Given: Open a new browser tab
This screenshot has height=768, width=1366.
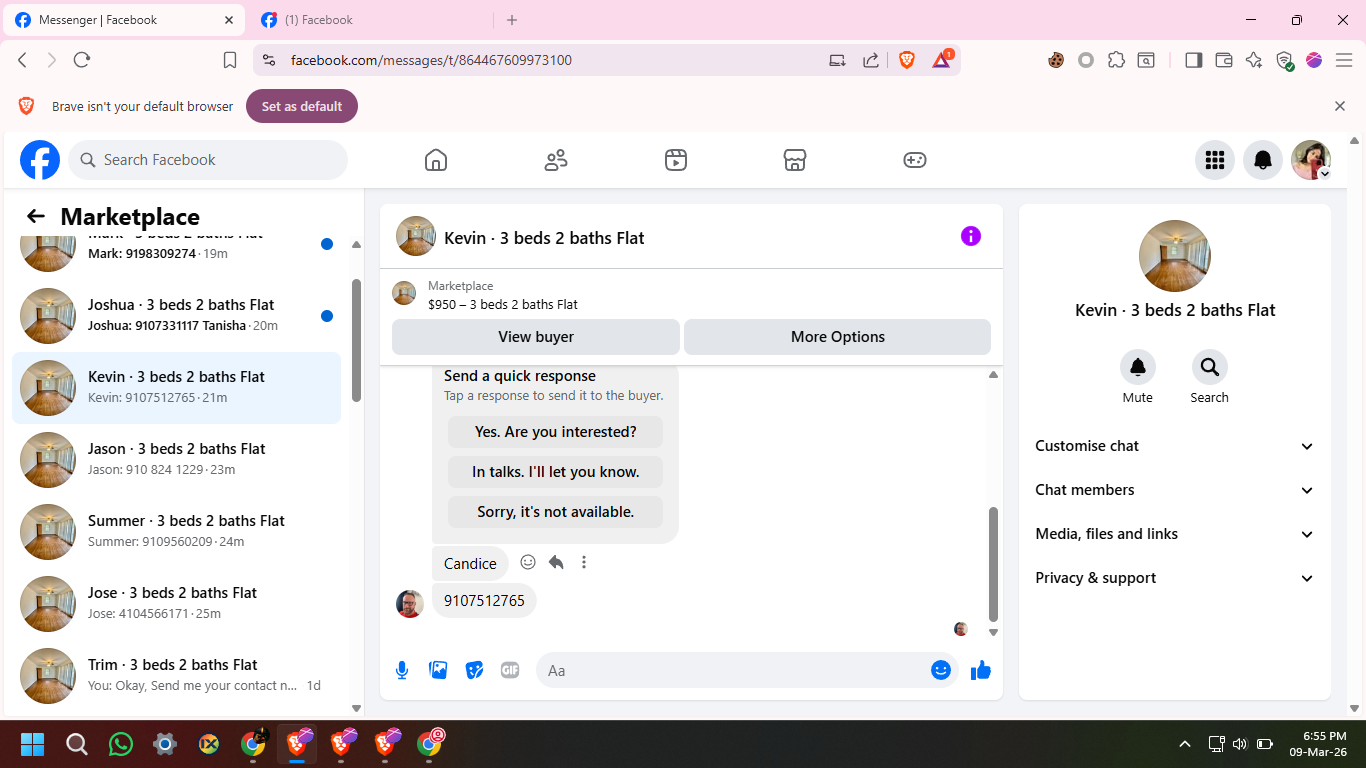Looking at the screenshot, I should tap(512, 20).
